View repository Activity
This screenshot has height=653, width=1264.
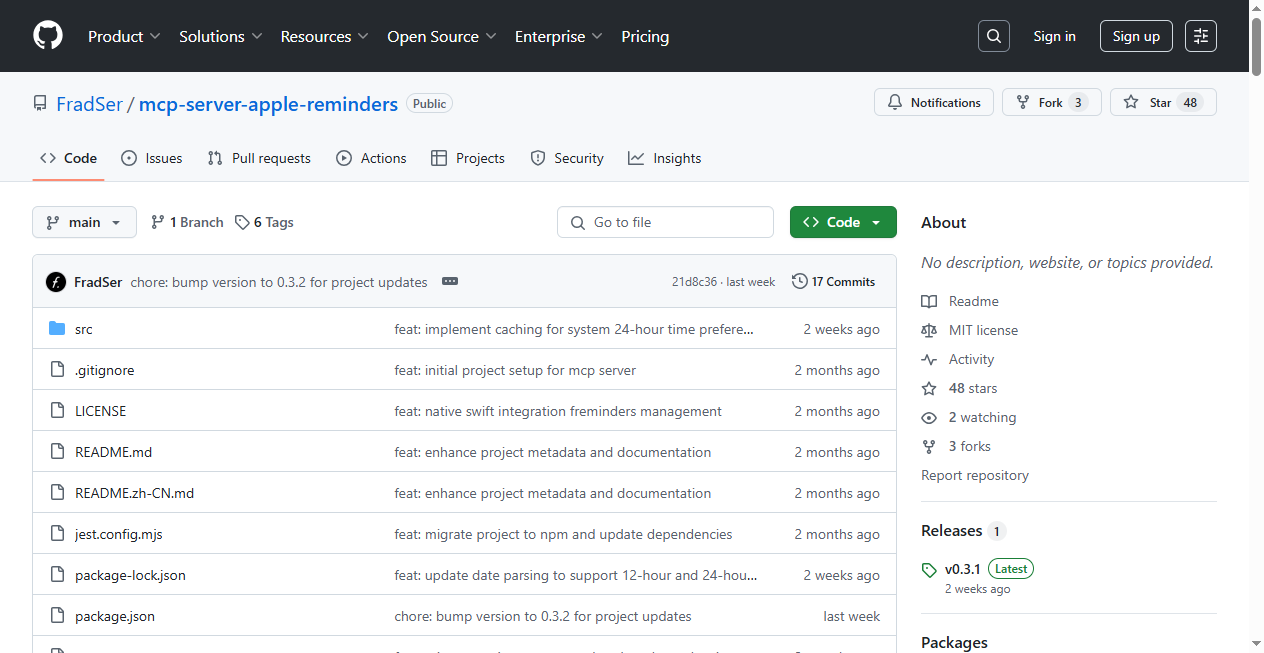coord(958,359)
